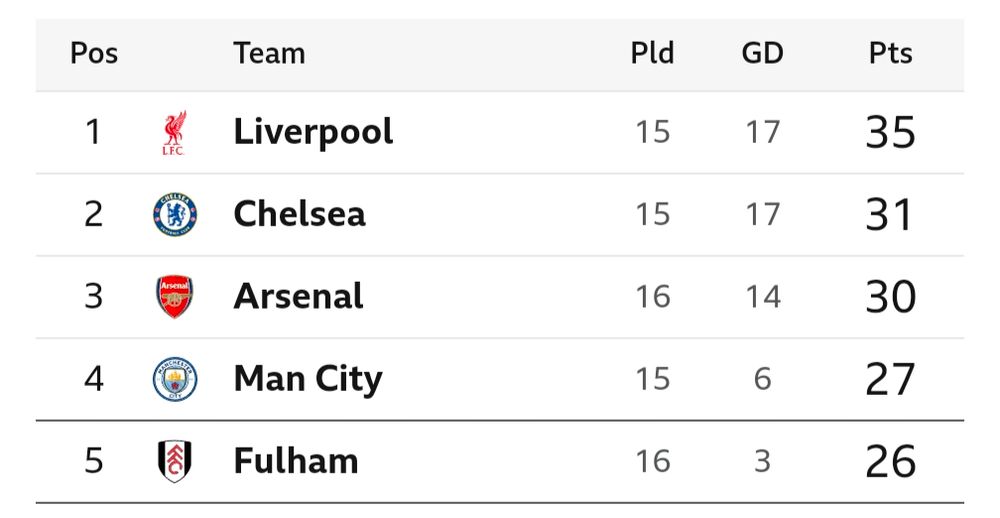This screenshot has width=1000, height=518.
Task: Click the Pts column header
Action: (891, 54)
